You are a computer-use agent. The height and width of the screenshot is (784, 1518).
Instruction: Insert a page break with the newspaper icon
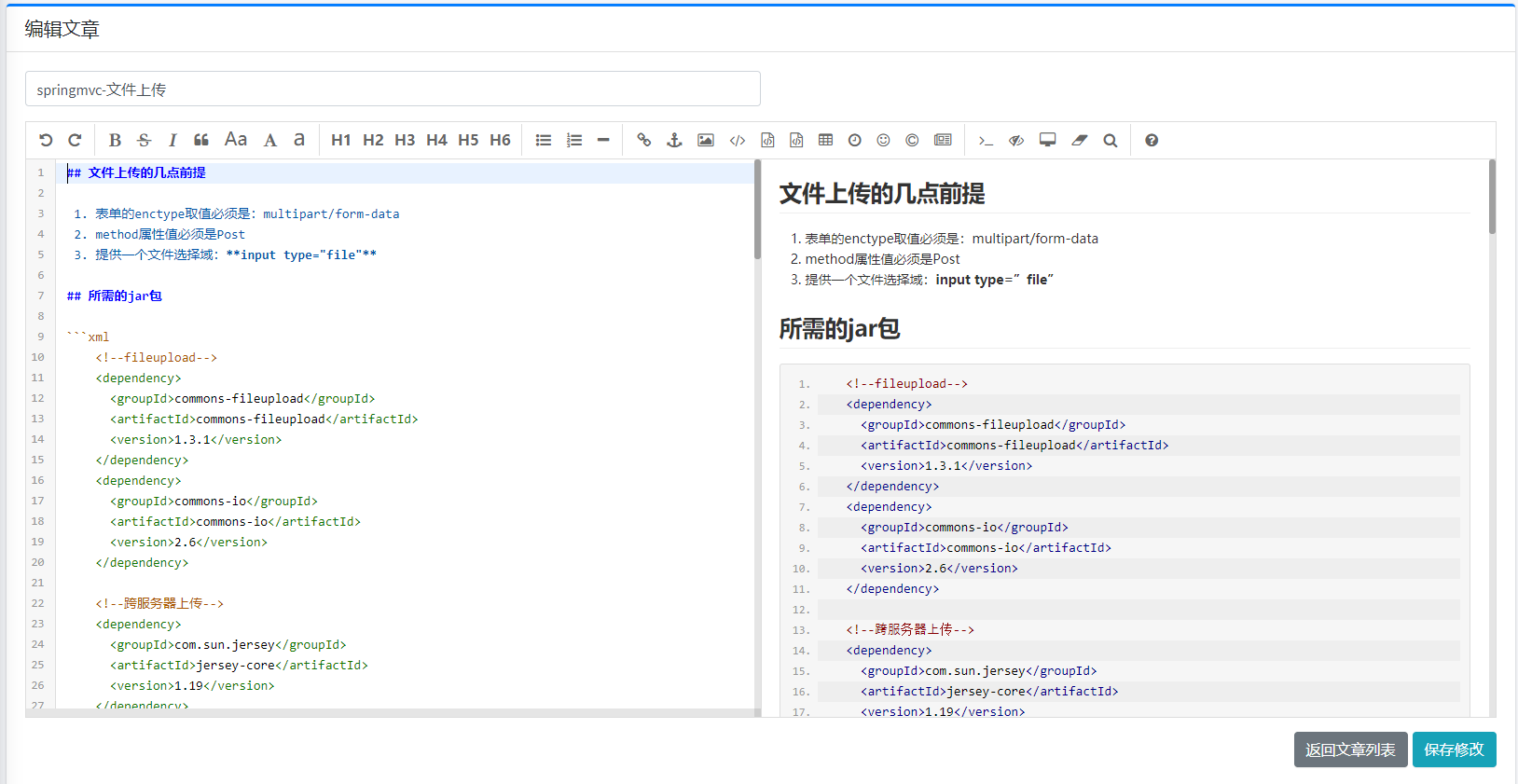[944, 140]
